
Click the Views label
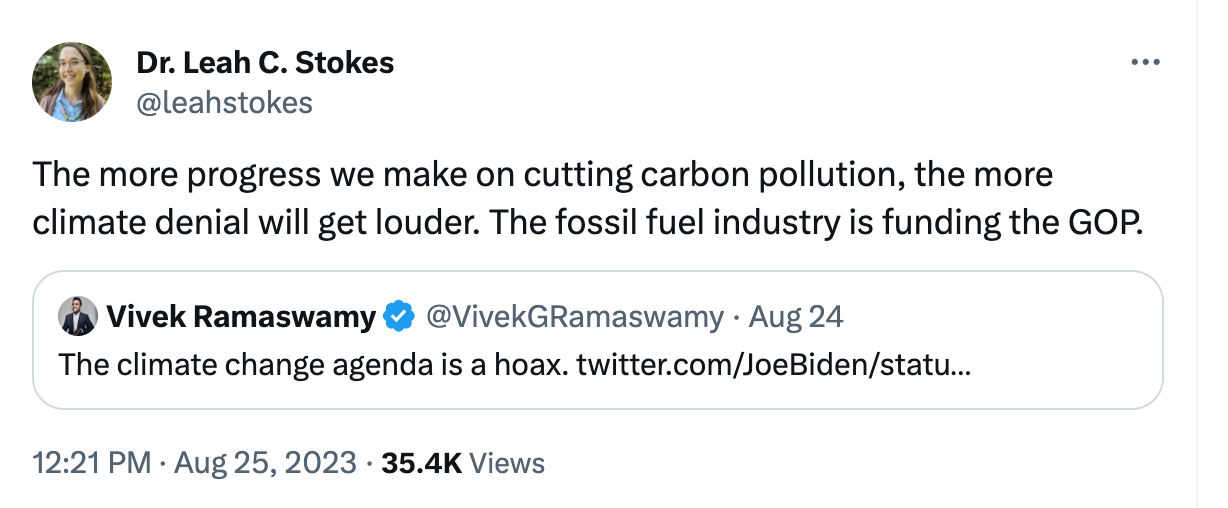click(507, 463)
